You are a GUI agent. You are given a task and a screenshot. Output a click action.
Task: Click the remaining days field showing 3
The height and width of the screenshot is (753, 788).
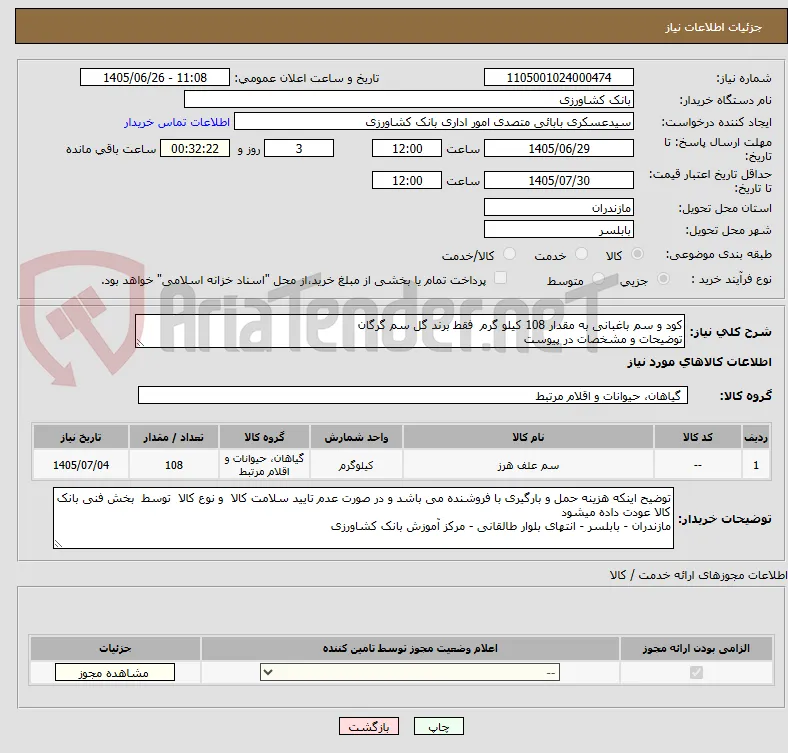(x=299, y=149)
